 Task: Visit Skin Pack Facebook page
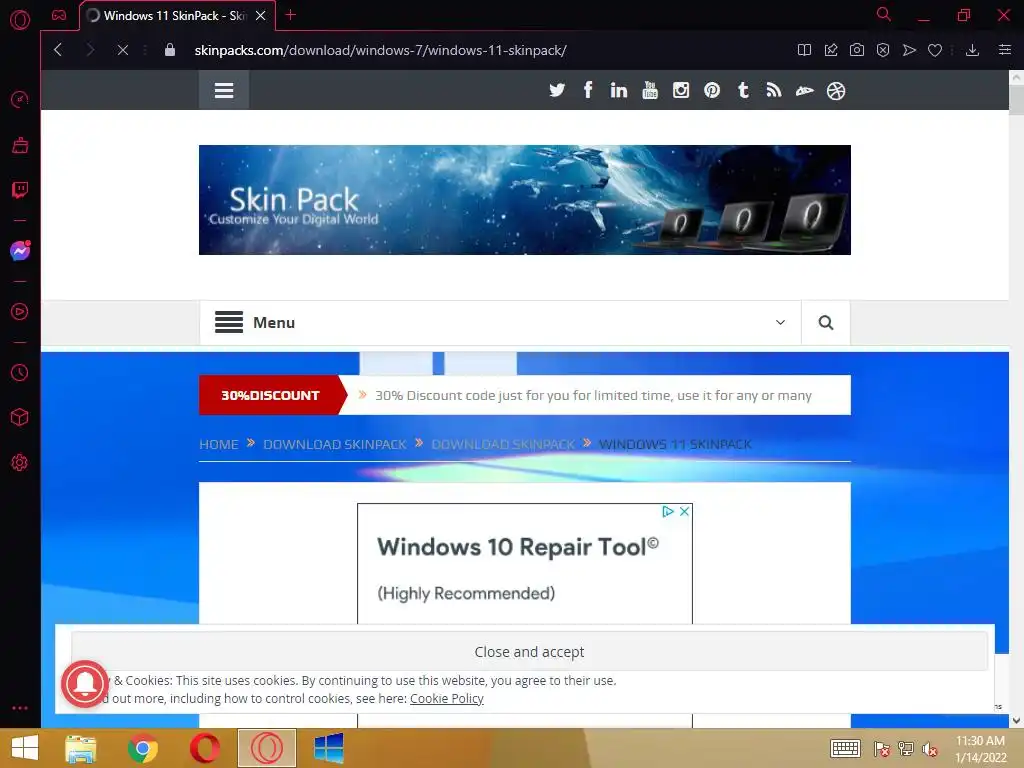pyautogui.click(x=588, y=90)
